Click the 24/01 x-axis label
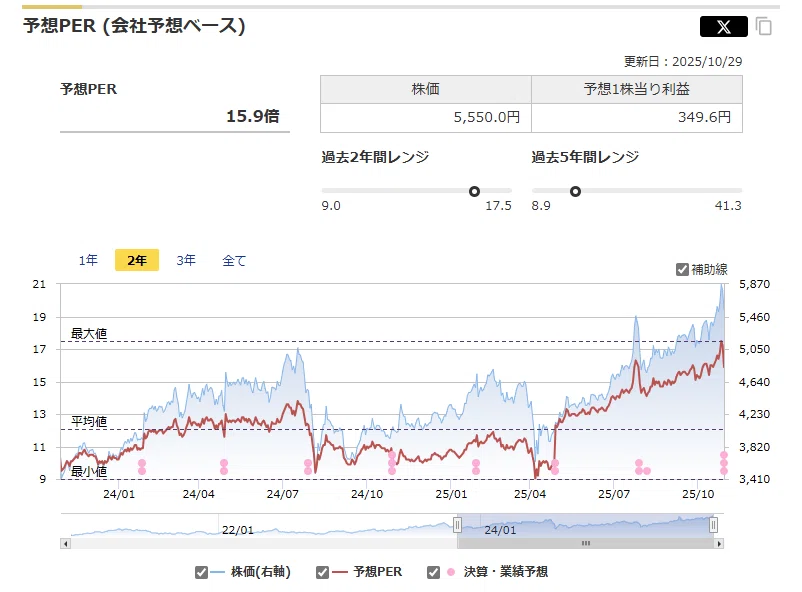 pyautogui.click(x=119, y=494)
